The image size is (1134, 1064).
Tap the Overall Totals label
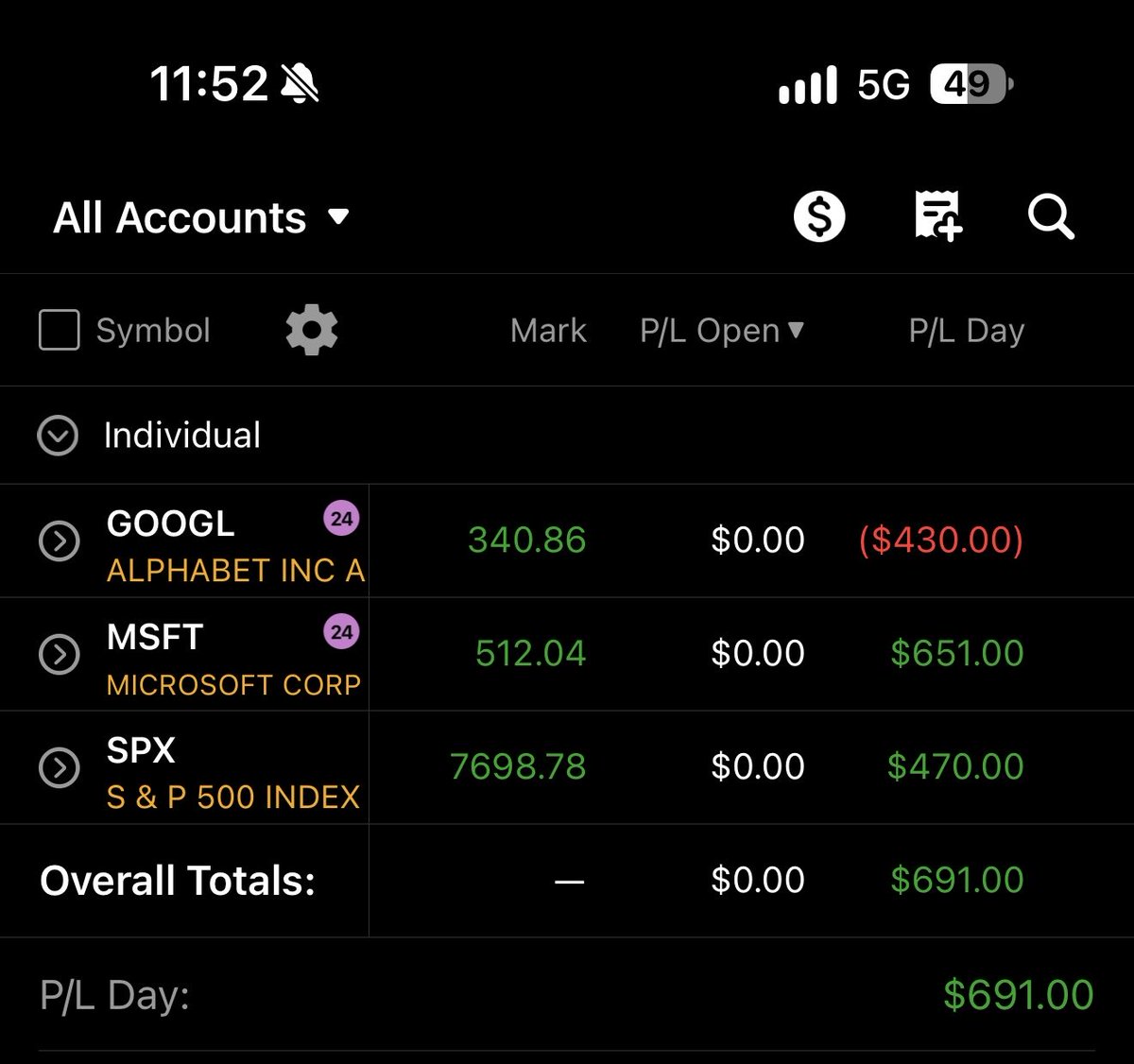[x=178, y=881]
